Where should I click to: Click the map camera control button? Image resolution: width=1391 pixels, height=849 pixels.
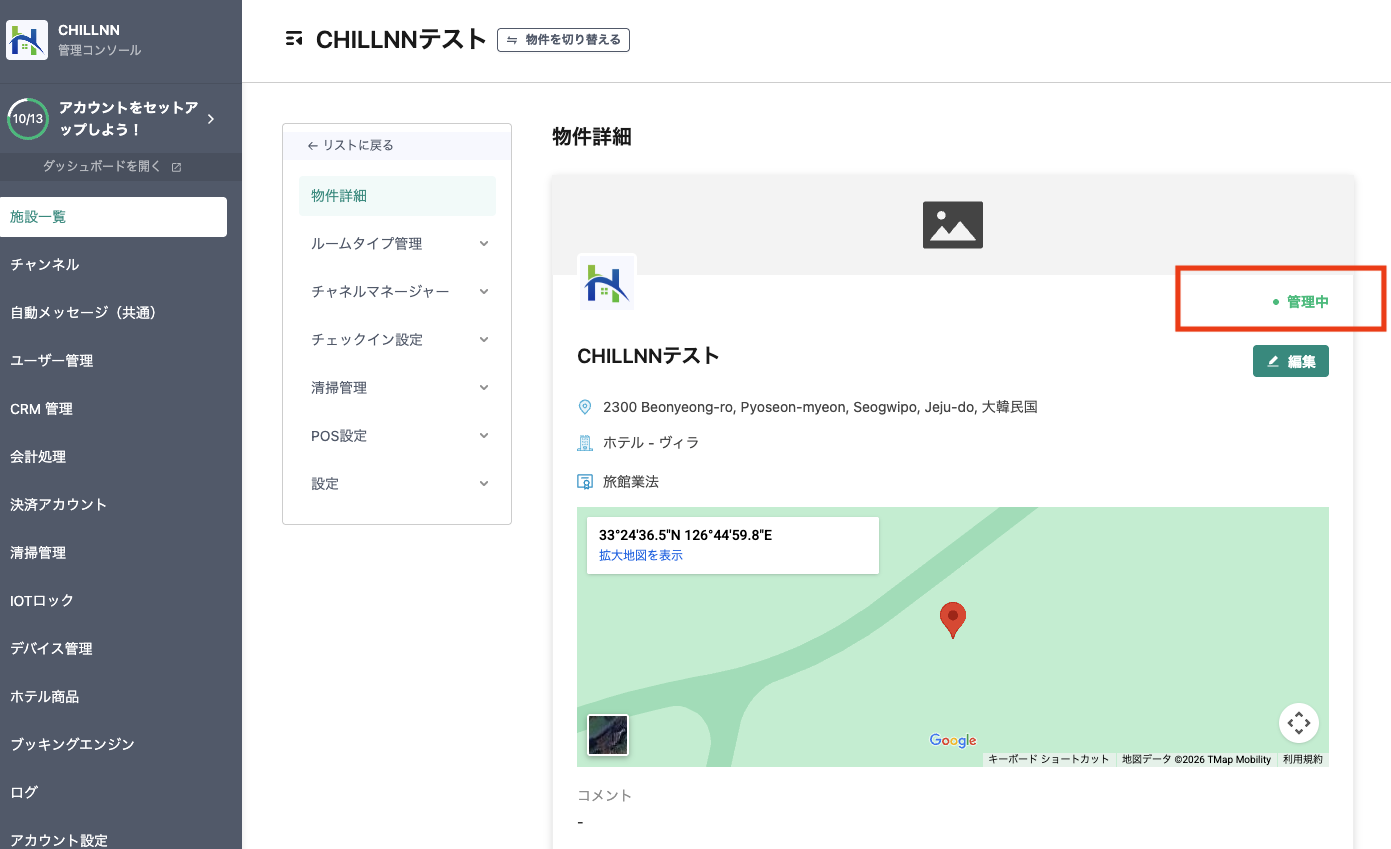[1299, 723]
